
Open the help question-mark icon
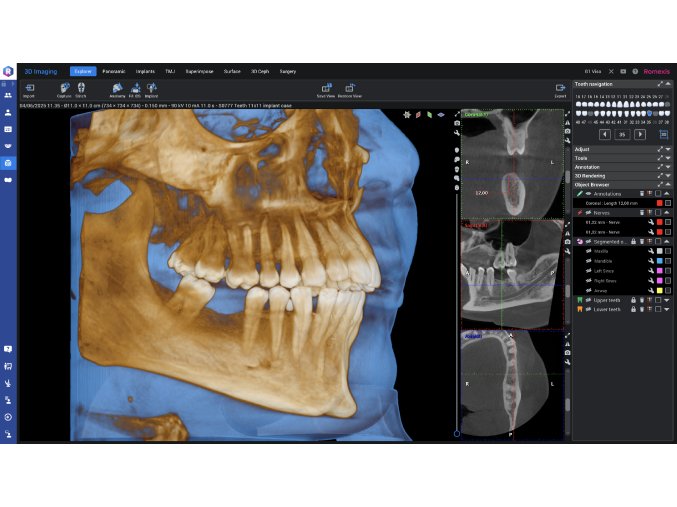(635, 72)
